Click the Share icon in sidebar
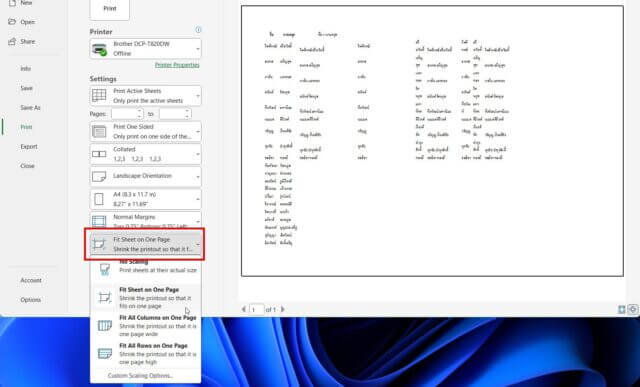640x387 pixels. pos(12,41)
